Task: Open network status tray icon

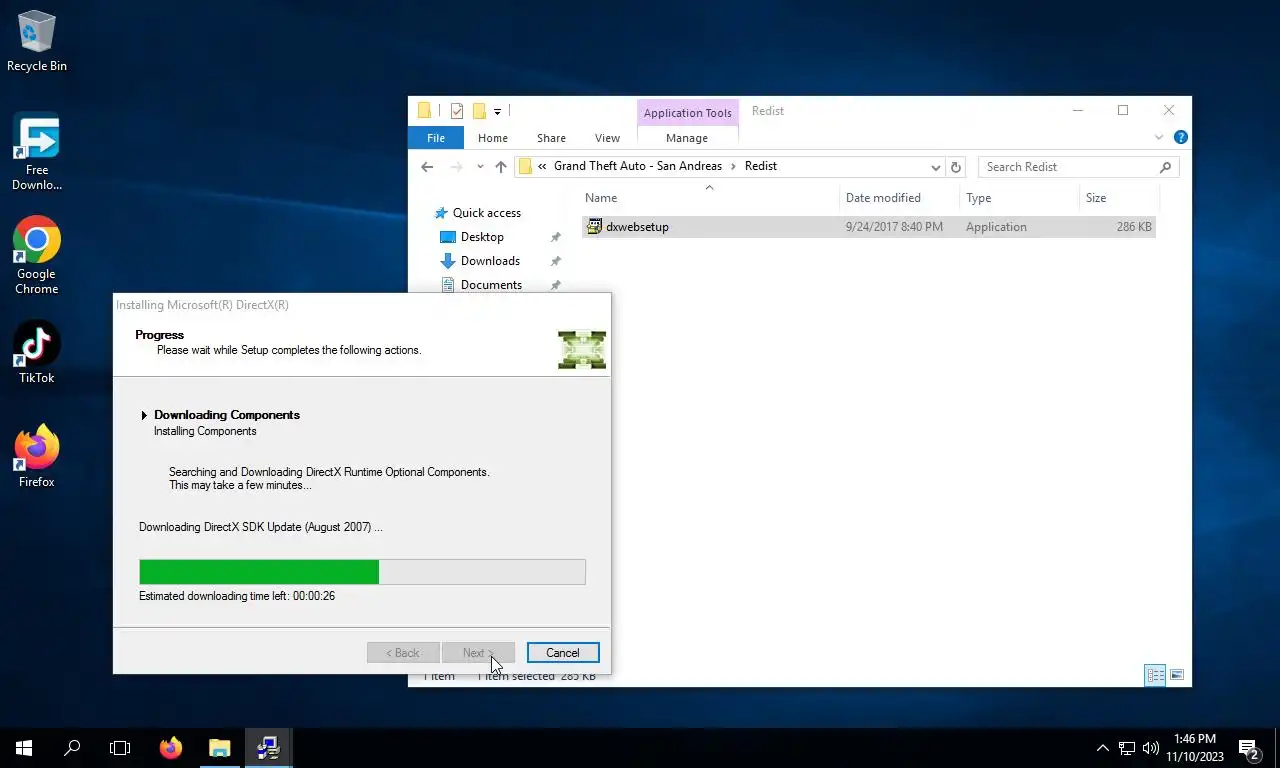Action: click(x=1127, y=747)
